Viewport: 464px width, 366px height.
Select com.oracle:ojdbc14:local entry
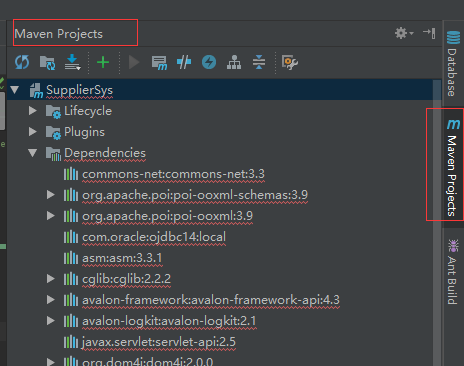[154, 237]
